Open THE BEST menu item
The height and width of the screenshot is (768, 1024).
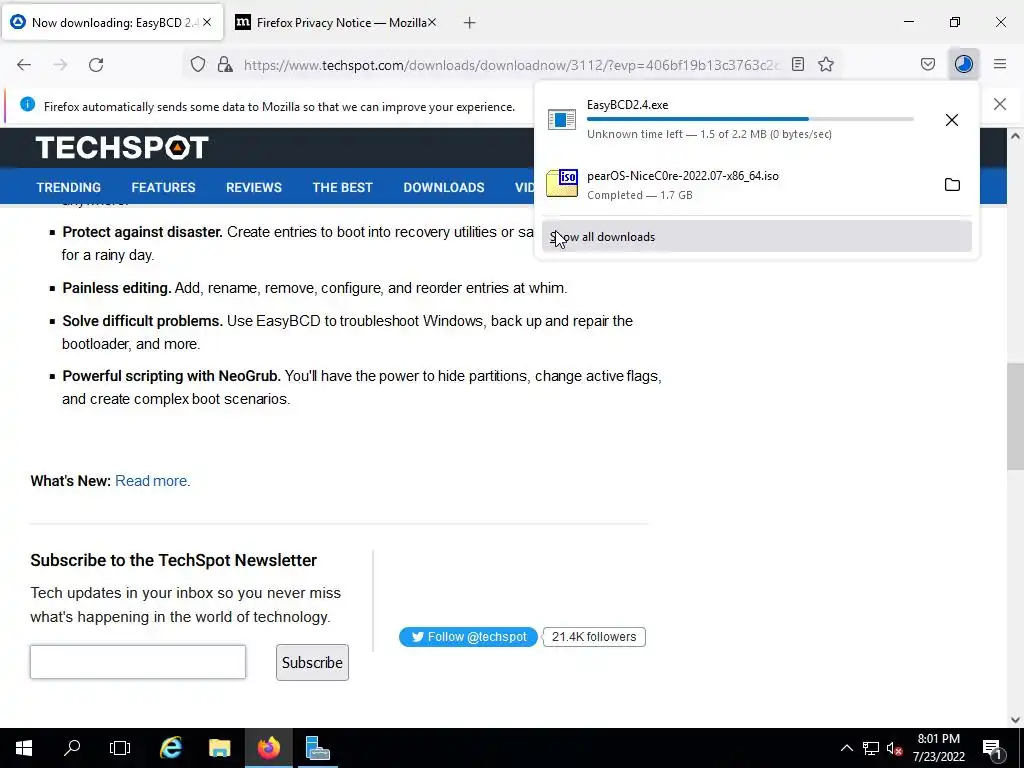(x=342, y=187)
